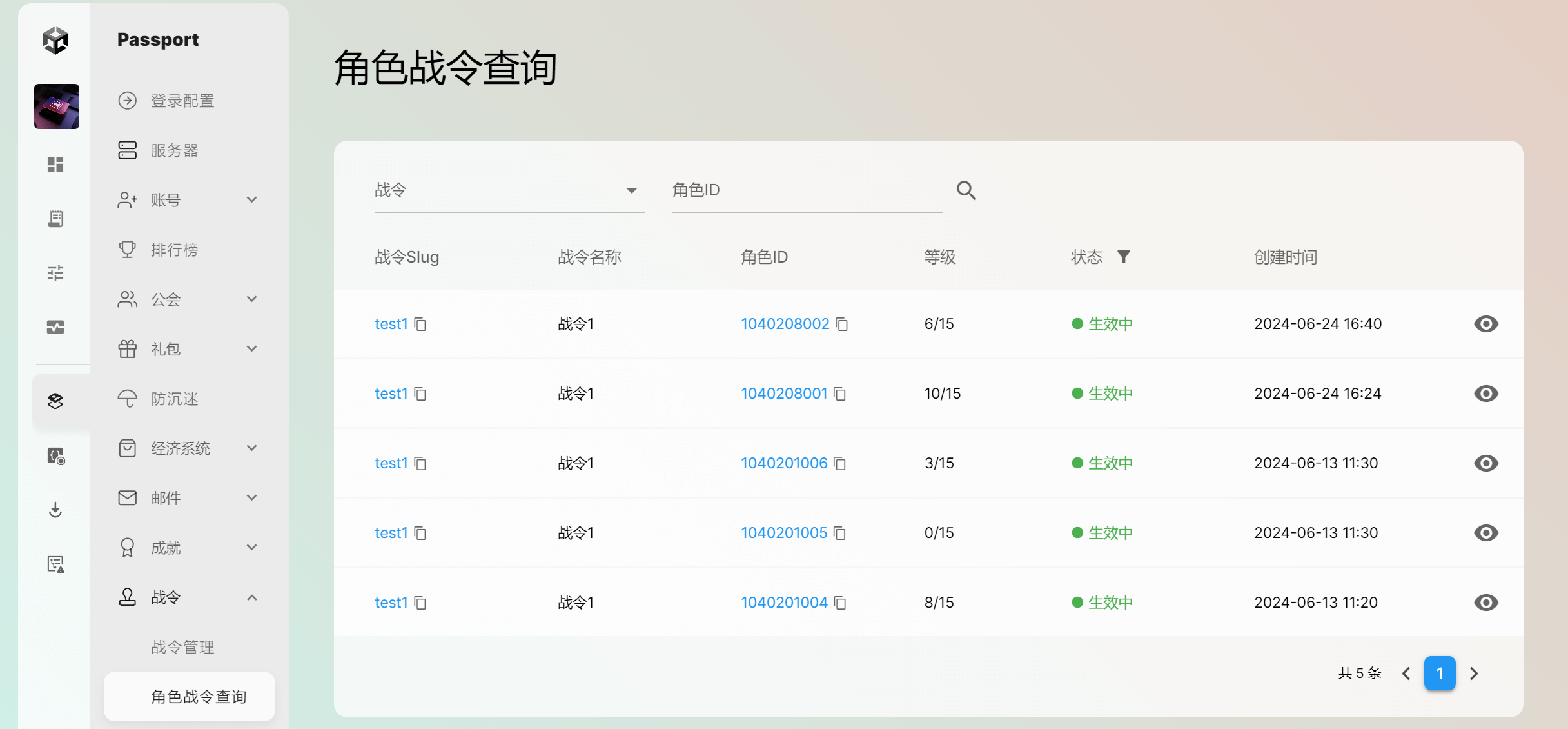Open the 战令 filter dropdown
Image resolution: width=1568 pixels, height=729 pixels.
point(509,190)
